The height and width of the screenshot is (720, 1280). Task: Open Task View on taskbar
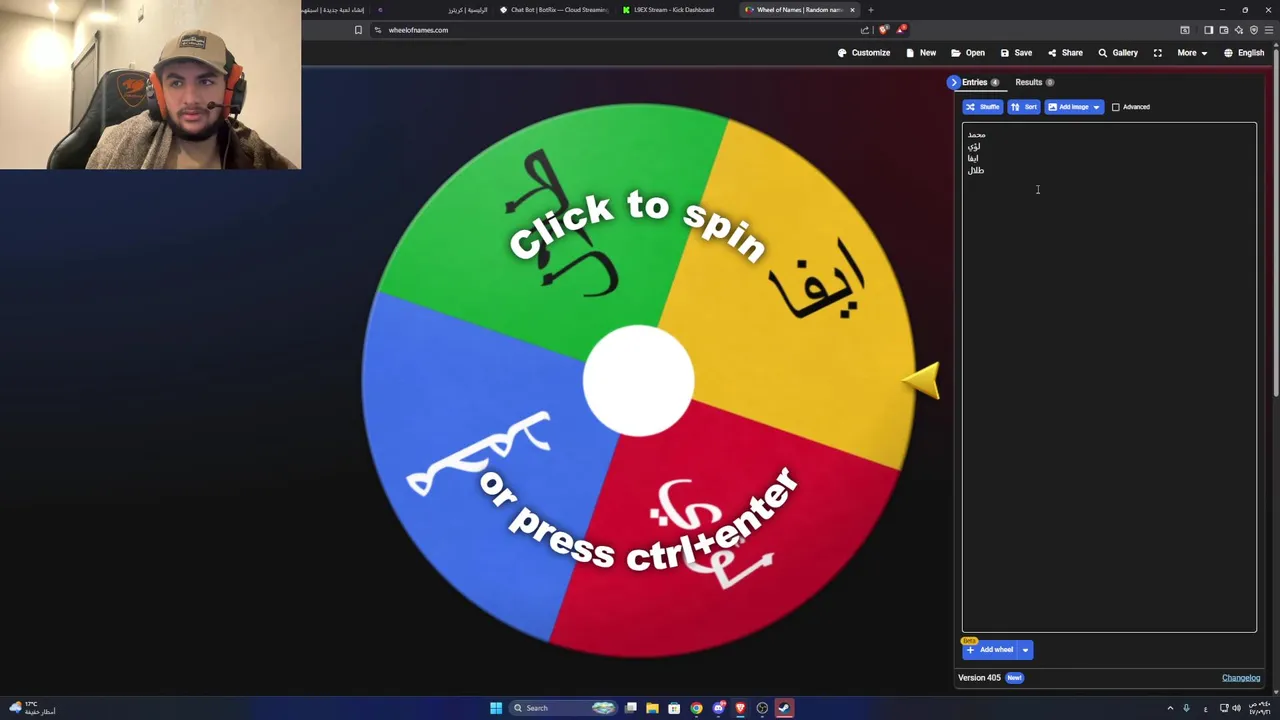click(631, 708)
